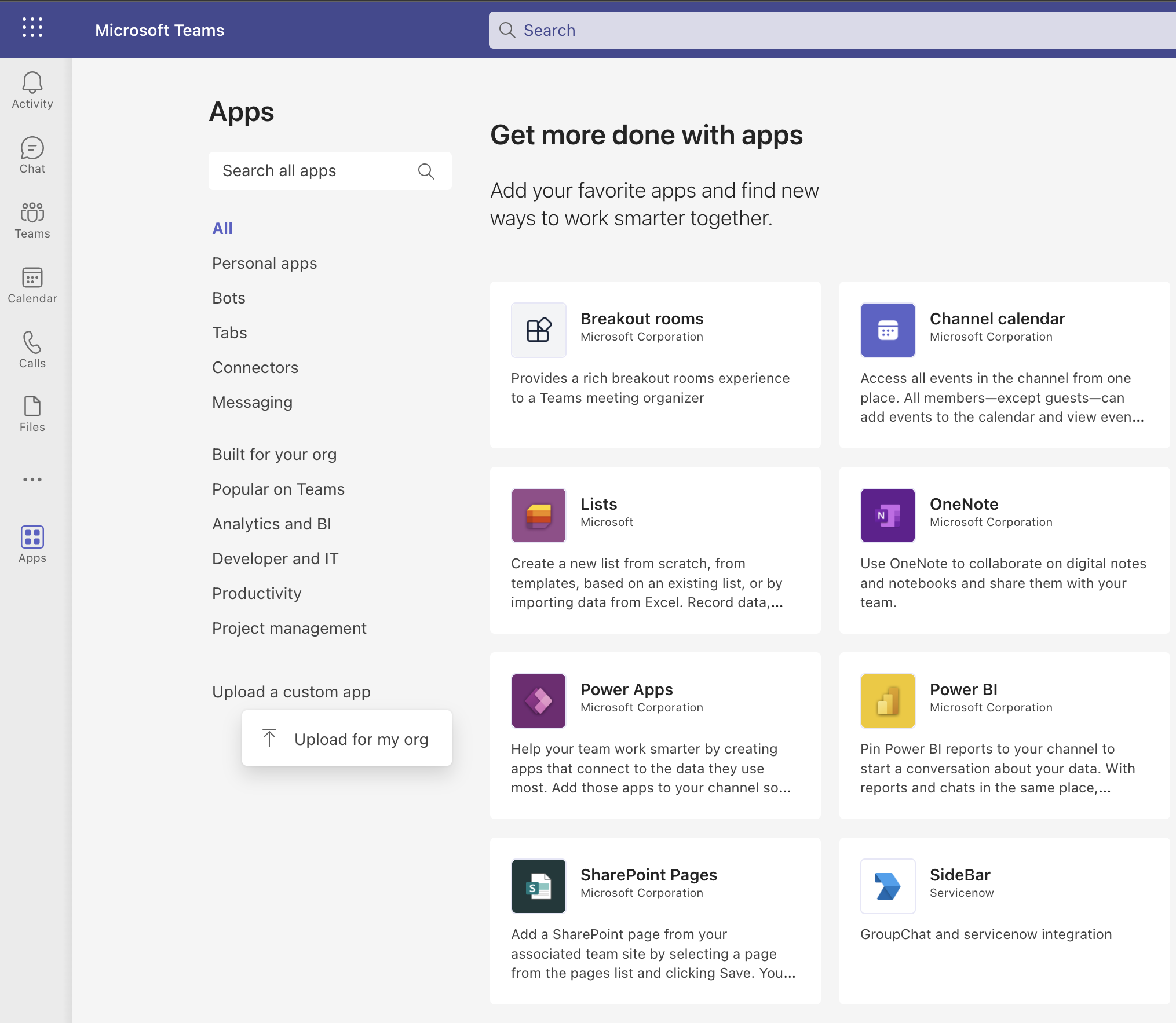Open the app launcher waffle icon
Viewport: 1176px width, 1023px height.
point(32,27)
